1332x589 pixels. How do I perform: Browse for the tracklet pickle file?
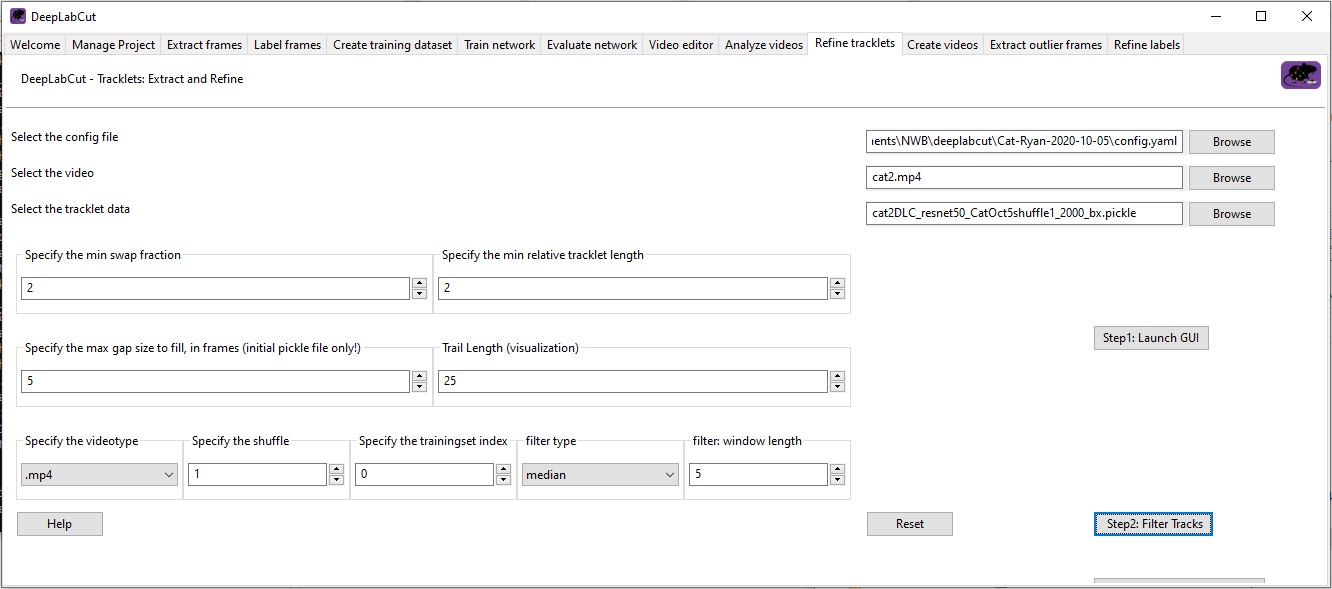tap(1231, 213)
